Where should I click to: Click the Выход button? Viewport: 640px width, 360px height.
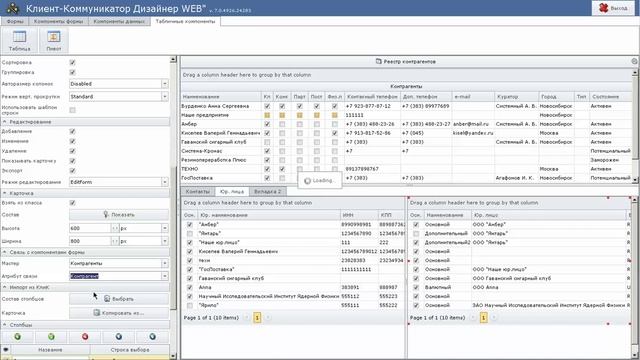(613, 8)
